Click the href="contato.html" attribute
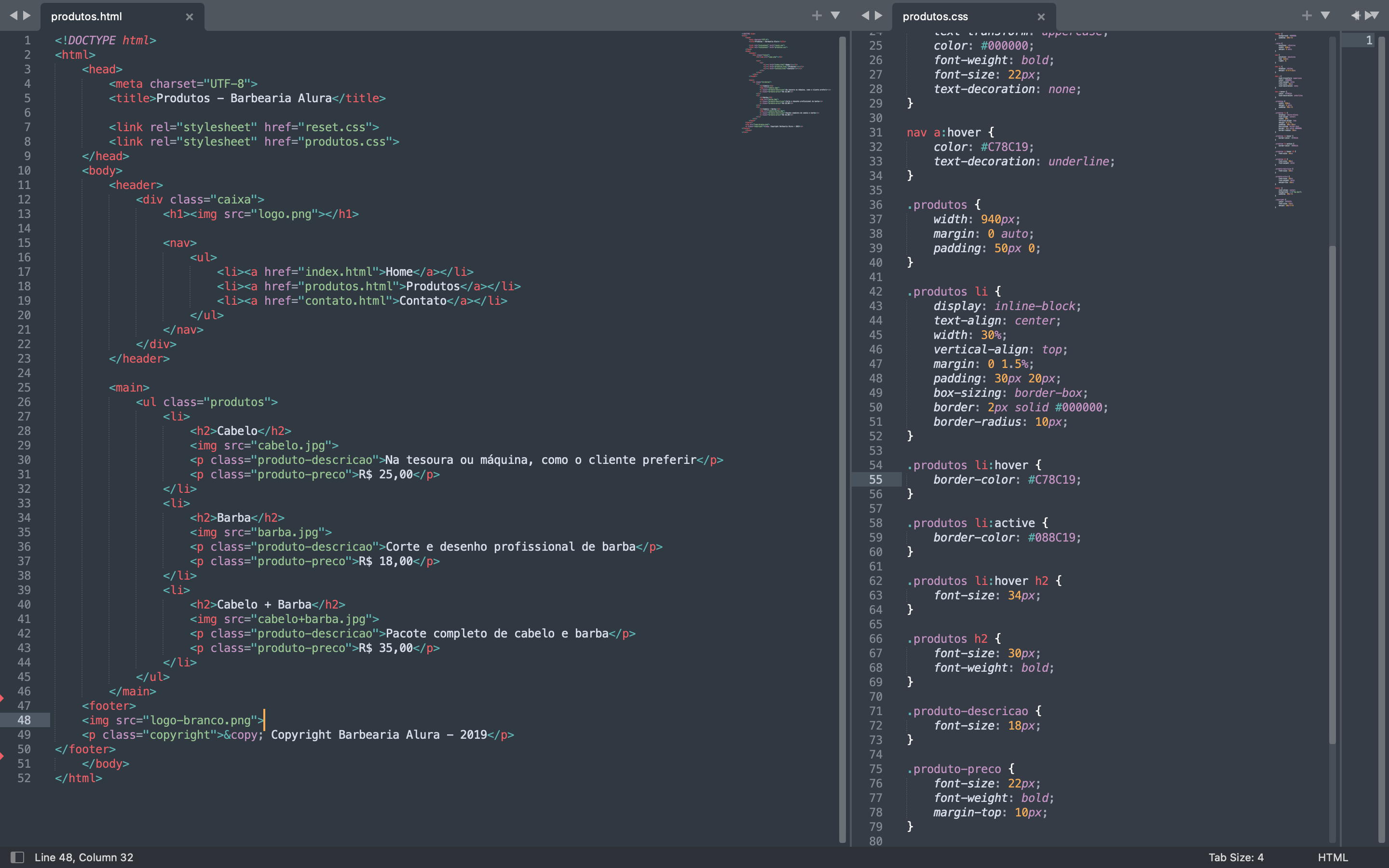Screen dimensions: 1389x868 tap(328, 300)
